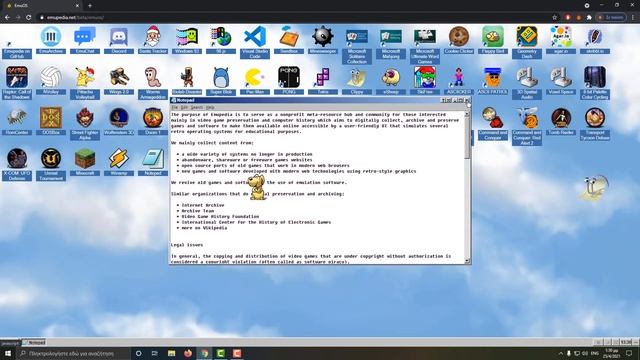The width and height of the screenshot is (640, 360).
Task: Click the Clippy assistant on the desktop
Action: 594,188
